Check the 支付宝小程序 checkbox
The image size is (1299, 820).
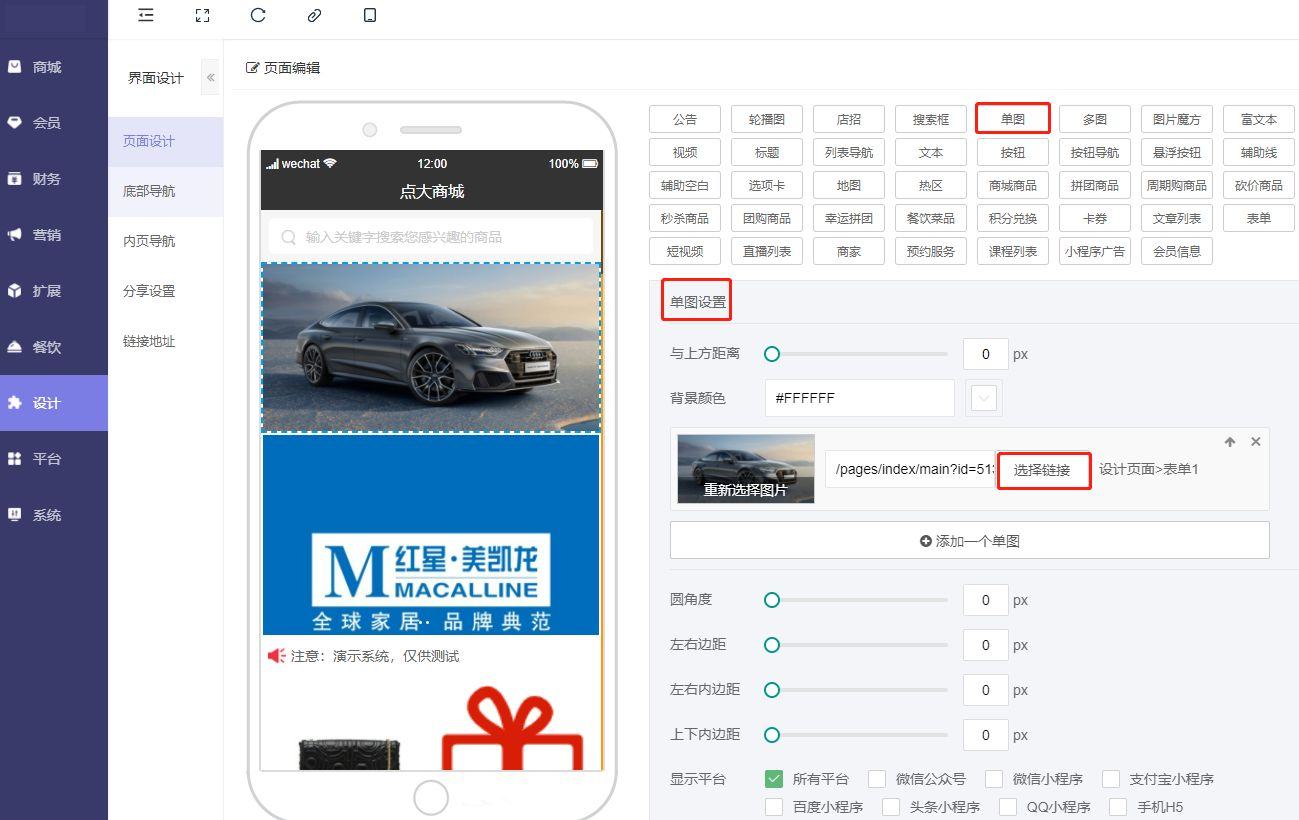point(1111,779)
